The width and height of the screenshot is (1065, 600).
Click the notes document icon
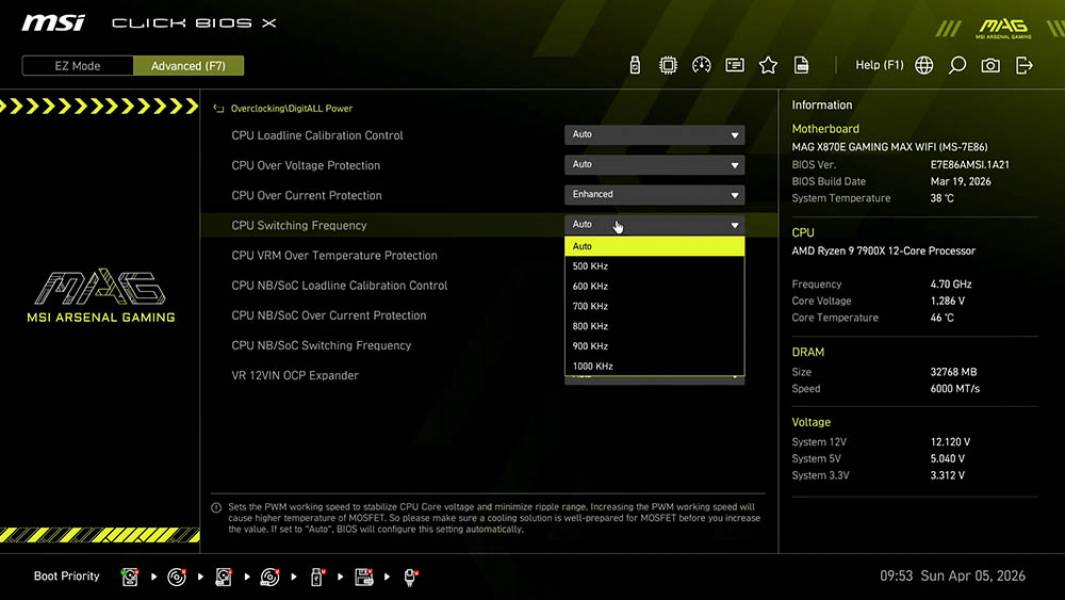(801, 64)
